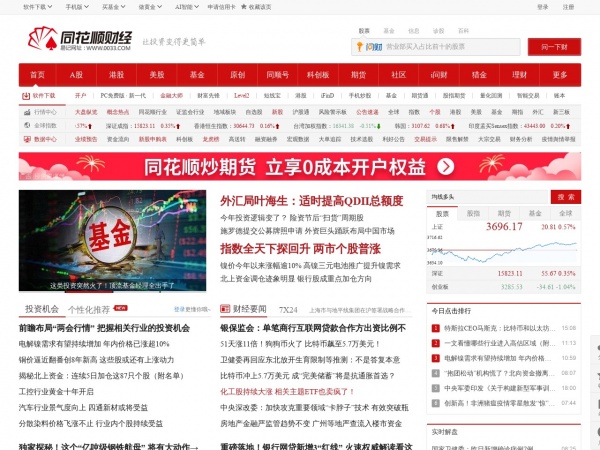Click the 大盘纵览 link in 行情中心
Screen dimensions: 600x450
point(86,112)
